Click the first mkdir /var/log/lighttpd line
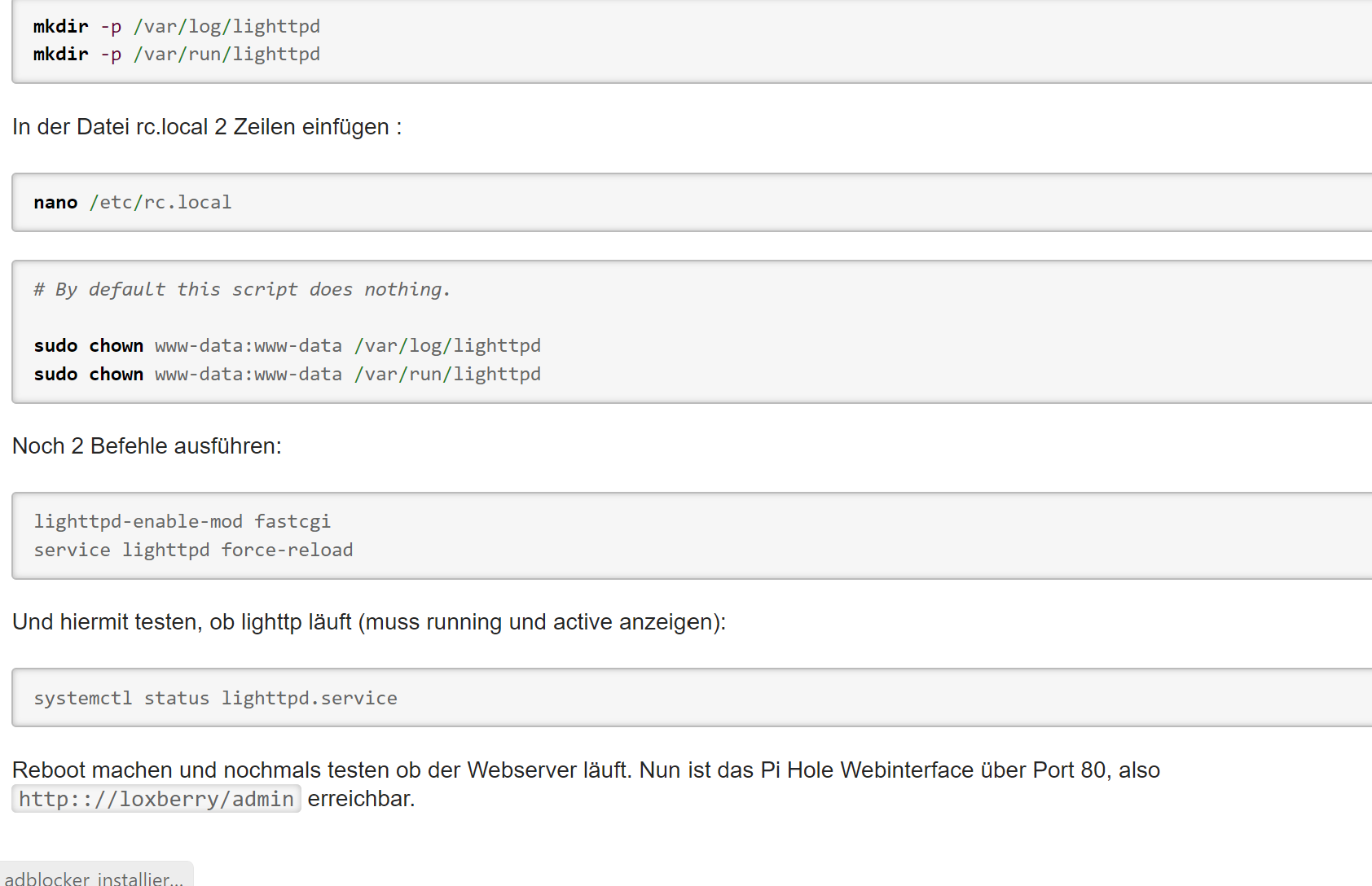Image resolution: width=1372 pixels, height=886 pixels. coord(177,26)
